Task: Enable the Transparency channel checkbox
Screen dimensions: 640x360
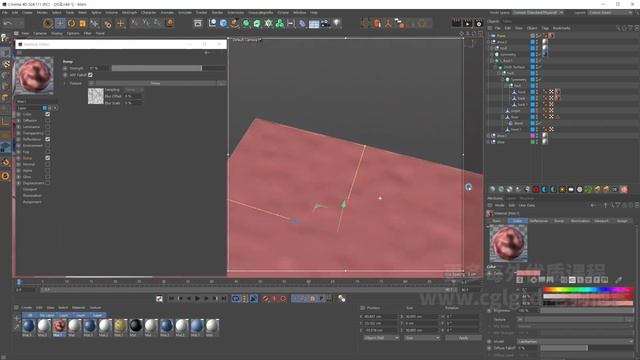Action: click(48, 133)
